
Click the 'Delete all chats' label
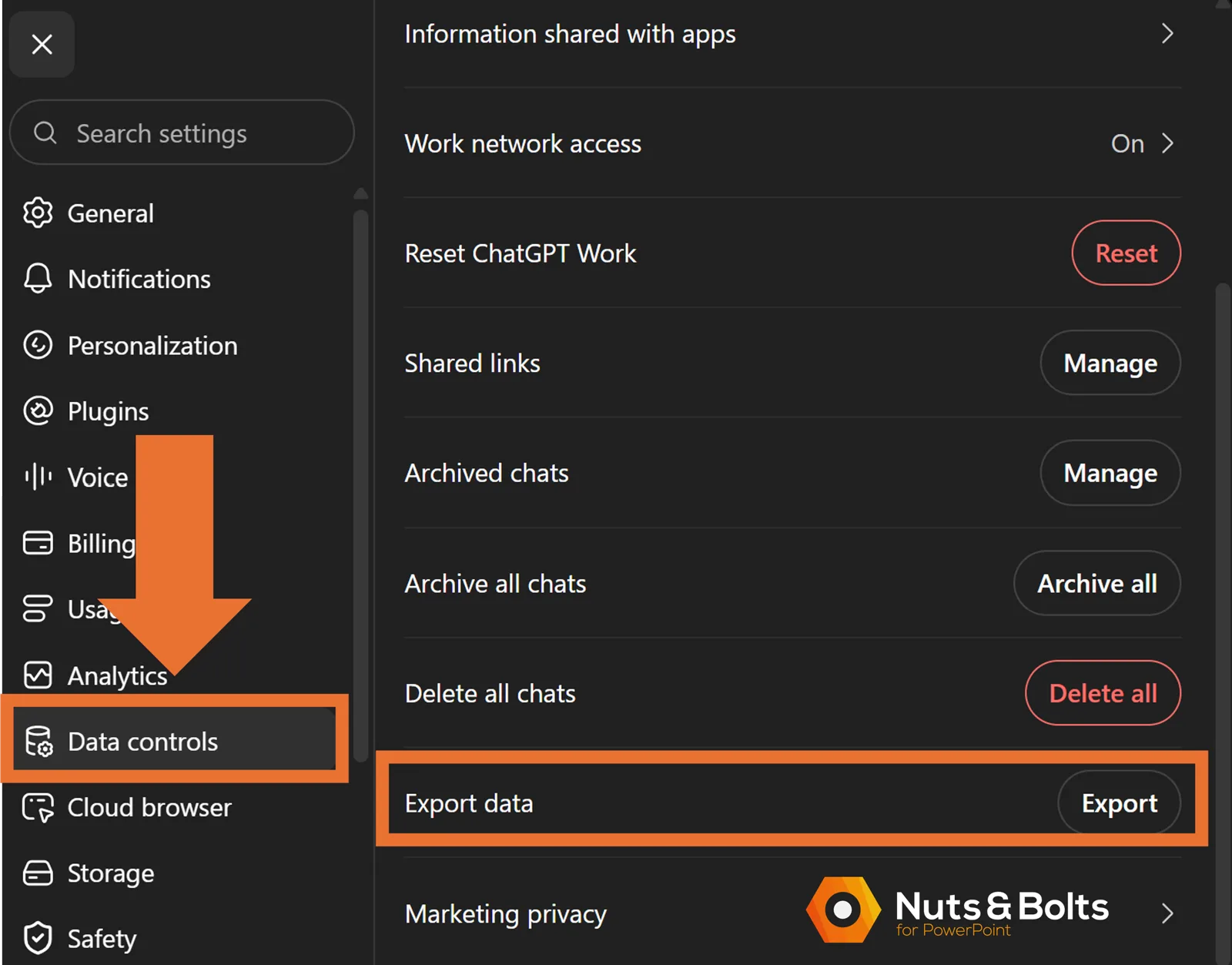pos(490,694)
